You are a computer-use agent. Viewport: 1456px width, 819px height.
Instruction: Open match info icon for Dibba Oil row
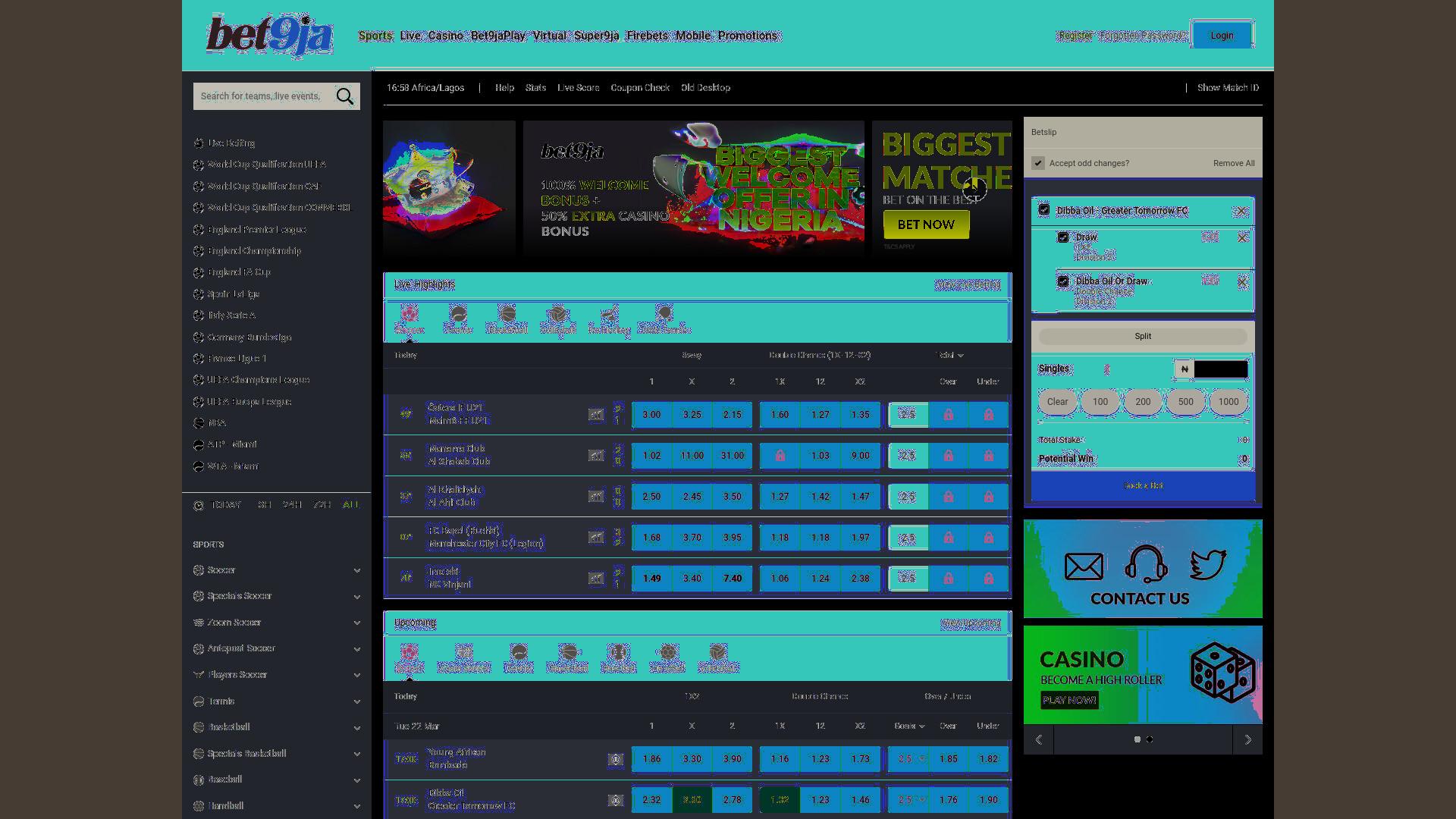[x=616, y=800]
